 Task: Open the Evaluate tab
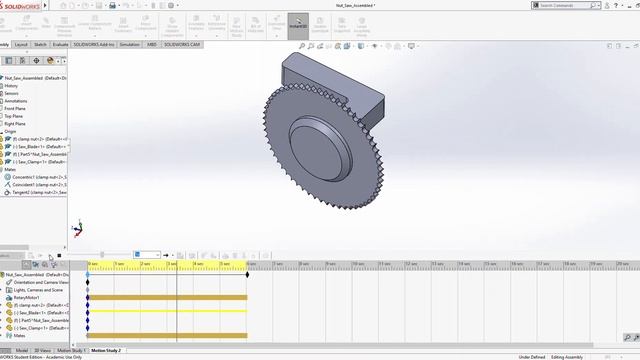60,44
